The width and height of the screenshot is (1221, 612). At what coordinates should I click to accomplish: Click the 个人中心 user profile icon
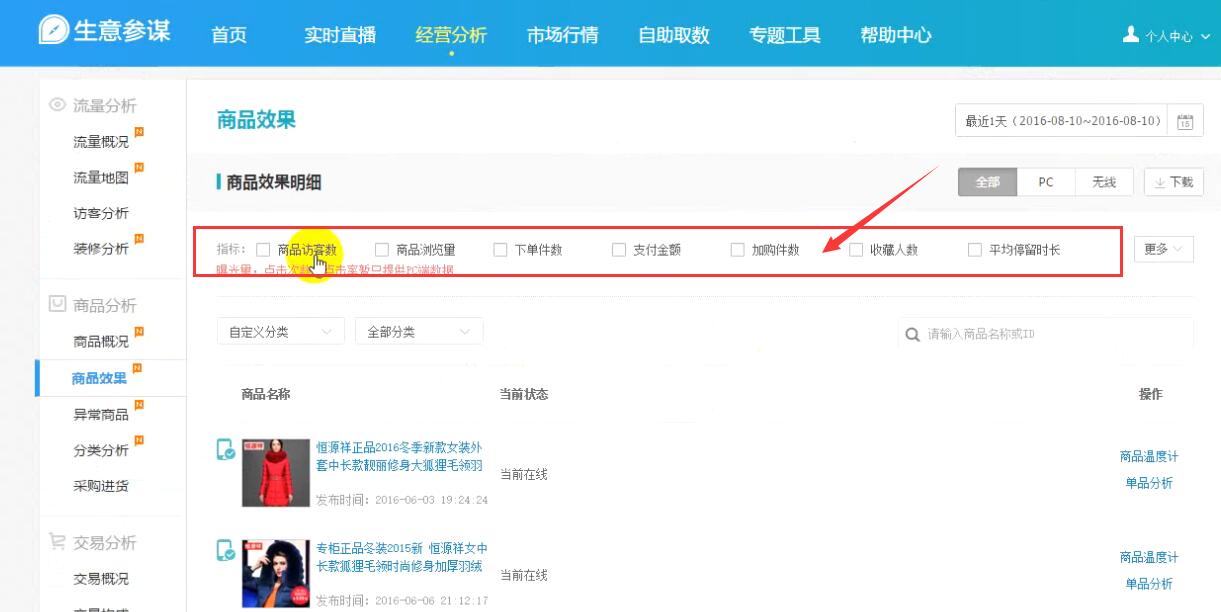(x=1131, y=35)
